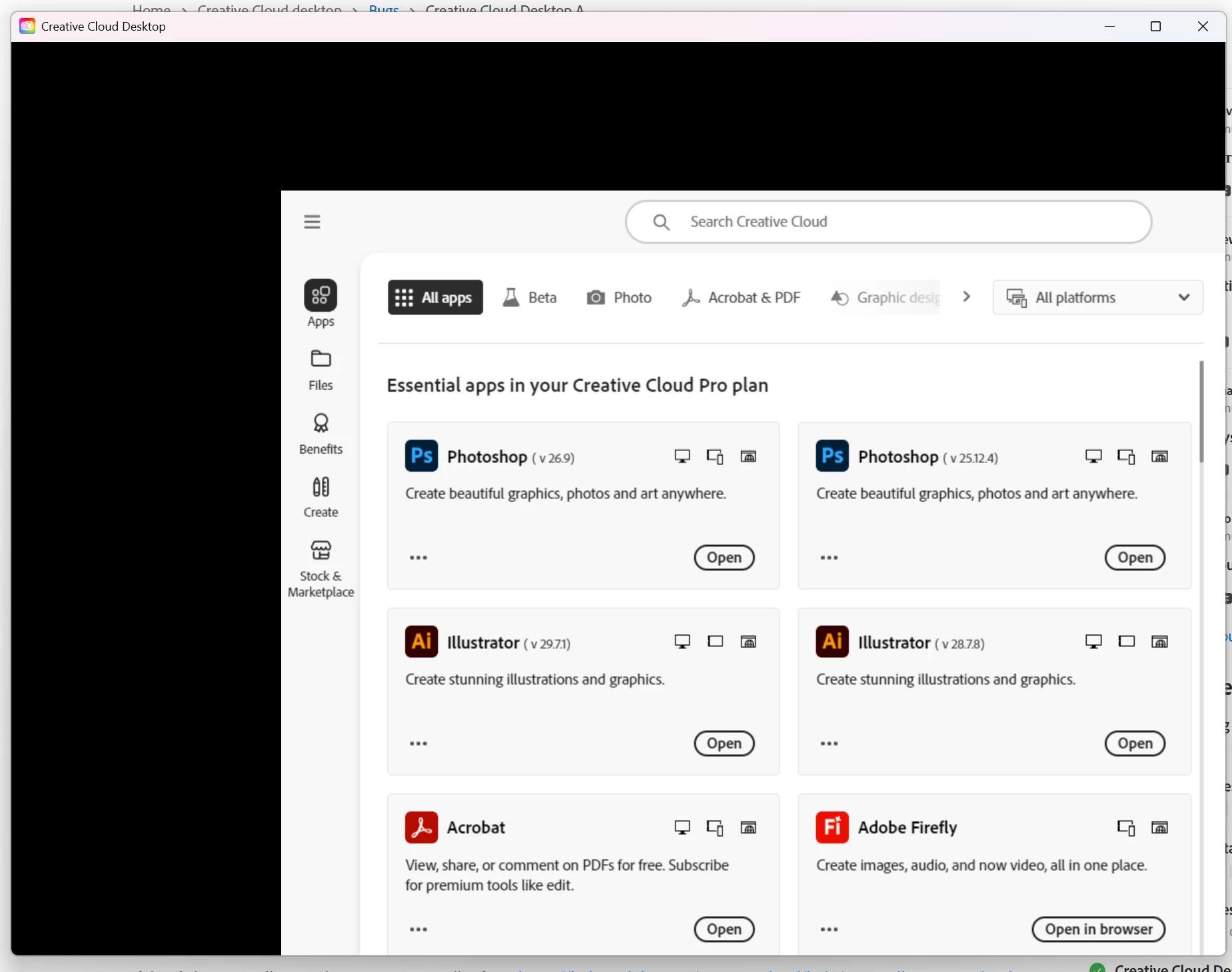
Task: Minimize the Creative Cloud Desktop window
Action: tap(1109, 26)
